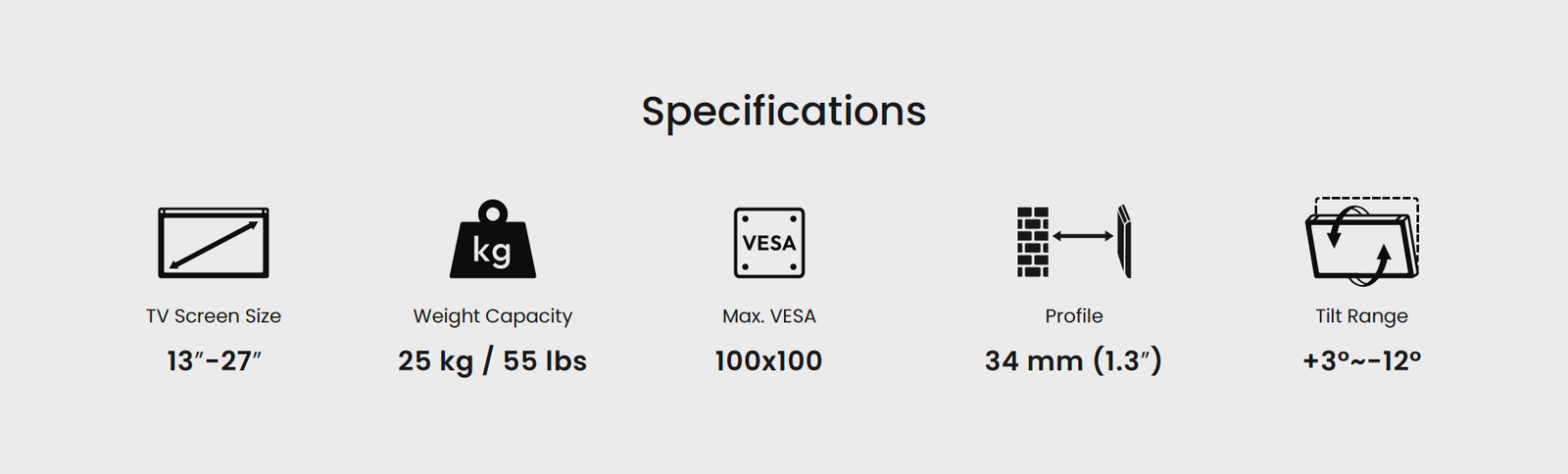This screenshot has width=1568, height=474.
Task: Click the tilt range rotation icon
Action: (1362, 241)
